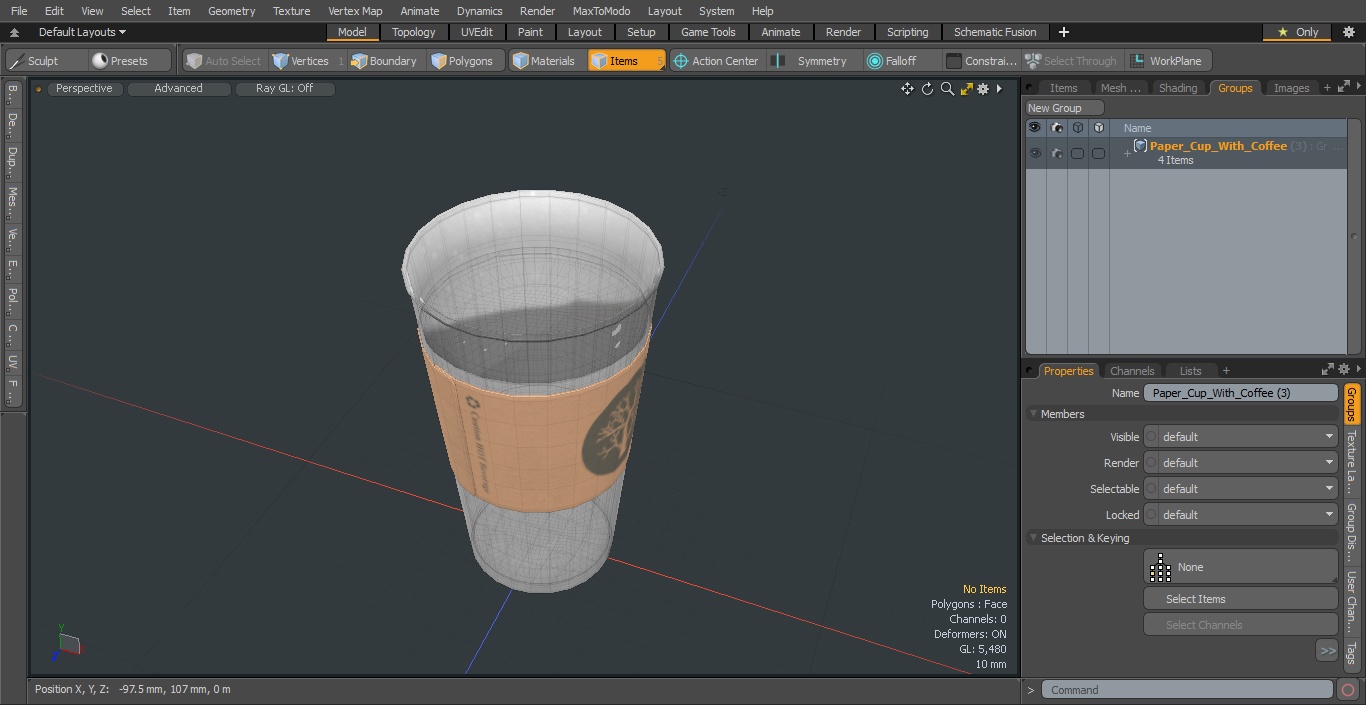1366x705 pixels.
Task: Click the viewport rotate icon
Action: (x=927, y=89)
